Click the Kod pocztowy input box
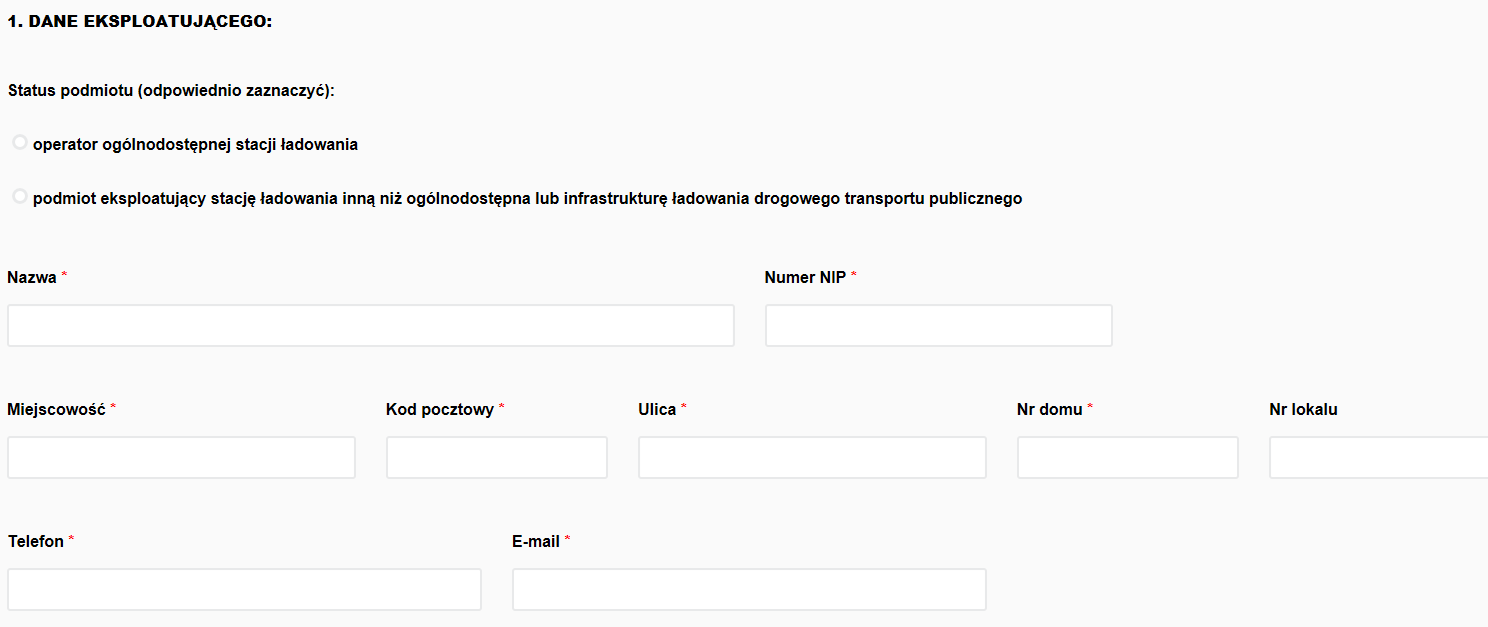The width and height of the screenshot is (1488, 627). [x=496, y=458]
